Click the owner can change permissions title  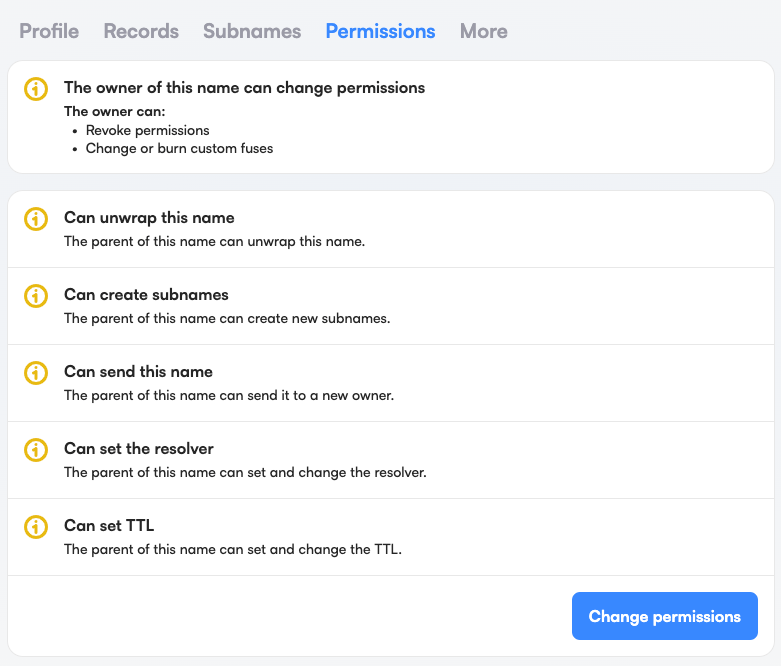point(244,88)
